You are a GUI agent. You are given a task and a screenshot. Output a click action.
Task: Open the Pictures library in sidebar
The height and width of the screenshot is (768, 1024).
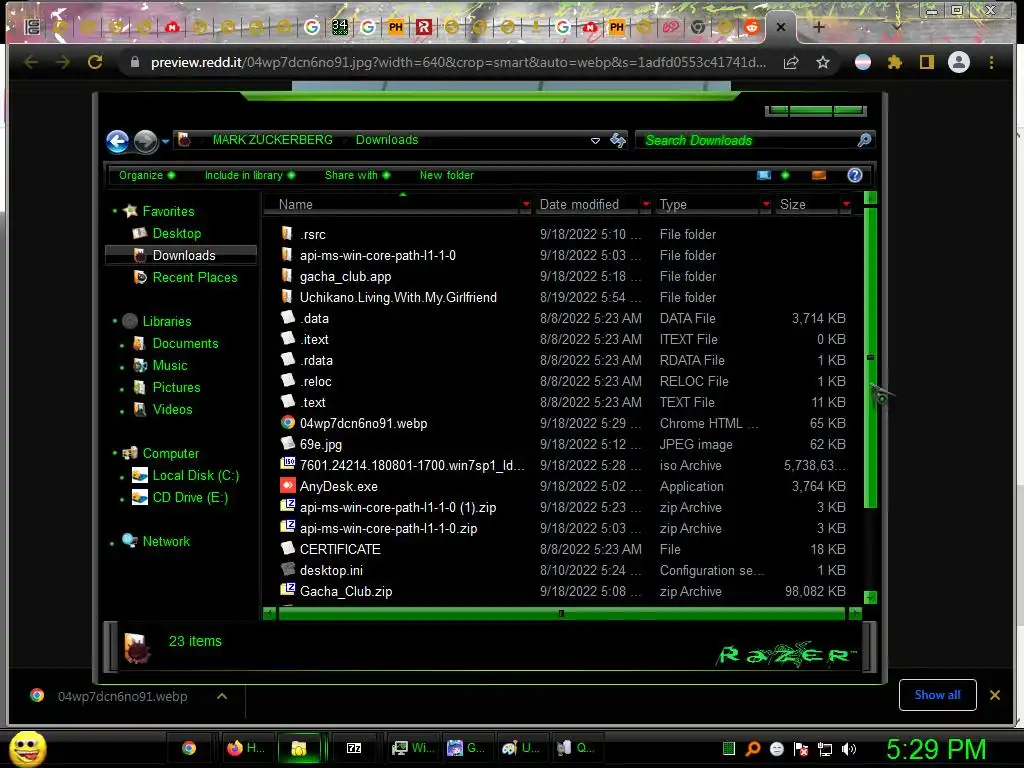[x=176, y=387]
